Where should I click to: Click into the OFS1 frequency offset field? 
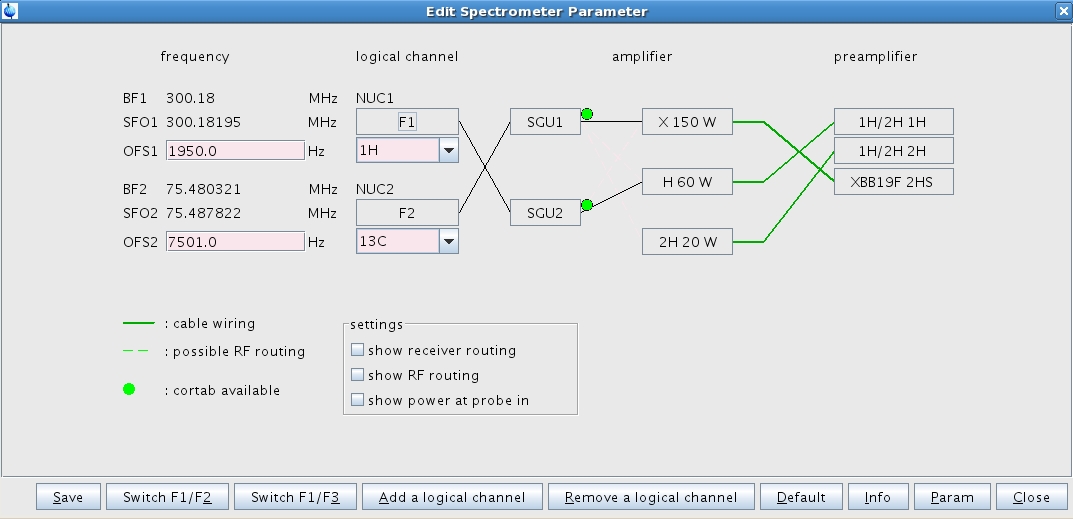[235, 150]
